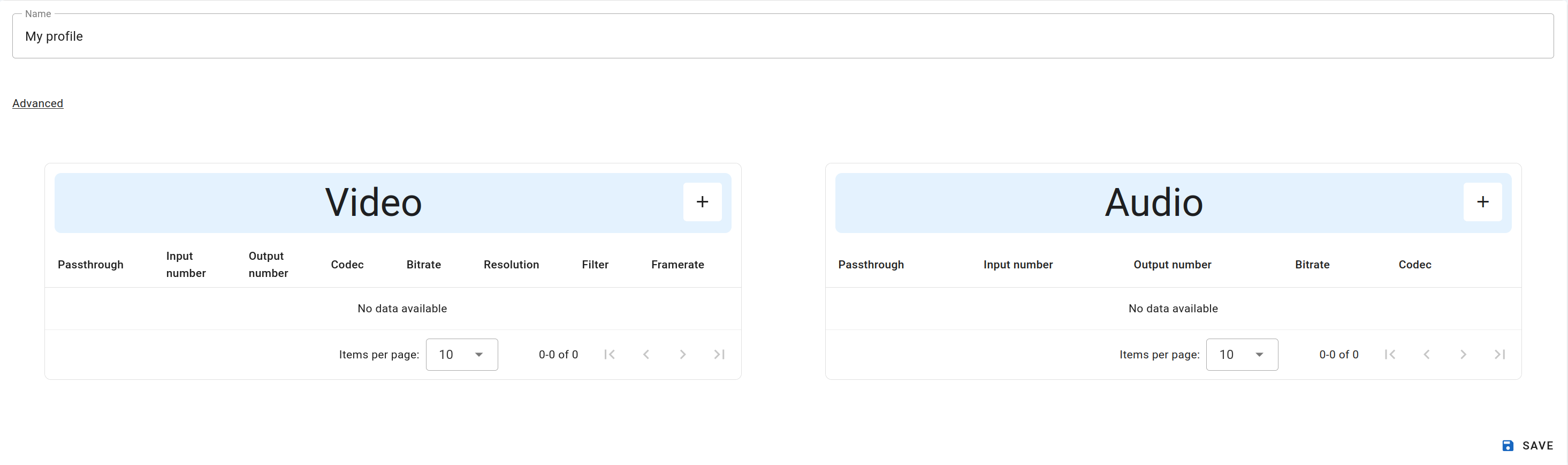Go to last page in Video table
The image size is (1568, 465).
[x=719, y=354]
